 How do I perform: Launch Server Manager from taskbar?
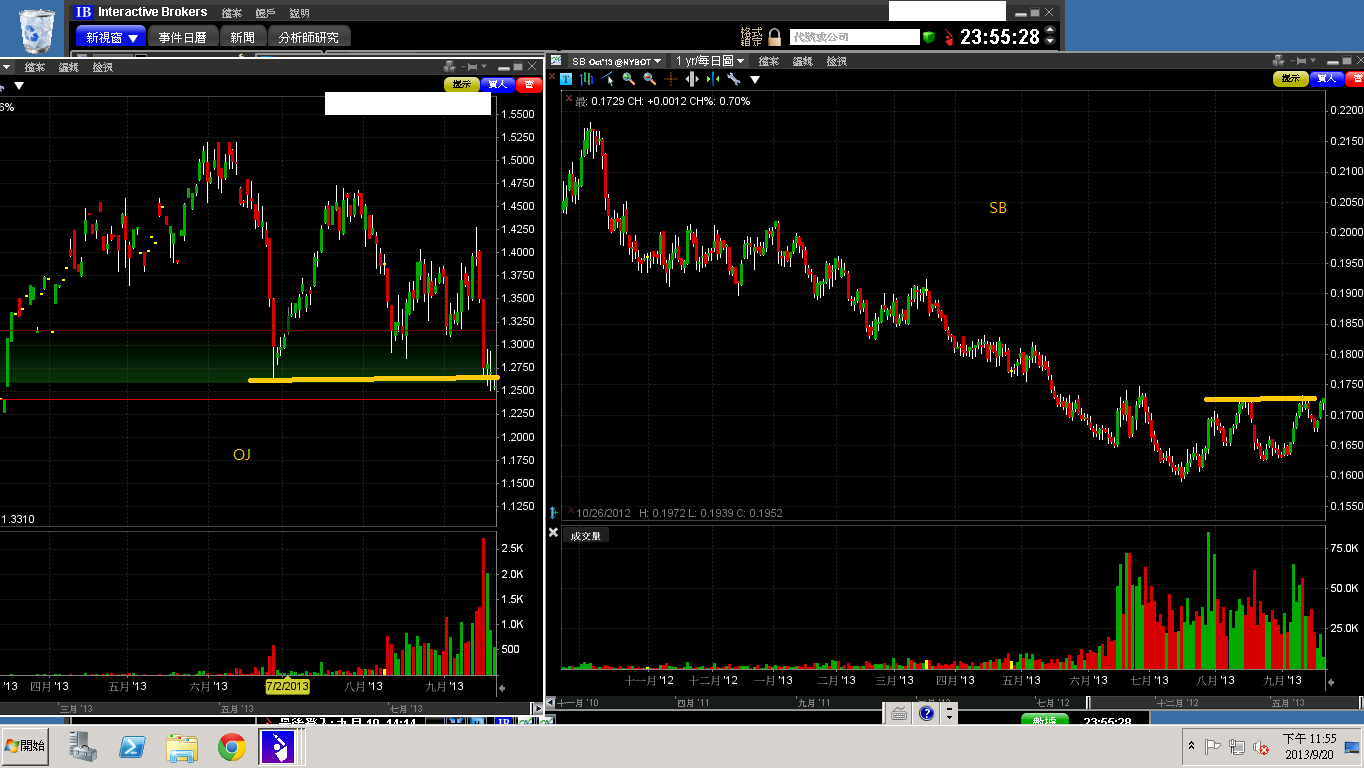[x=82, y=746]
